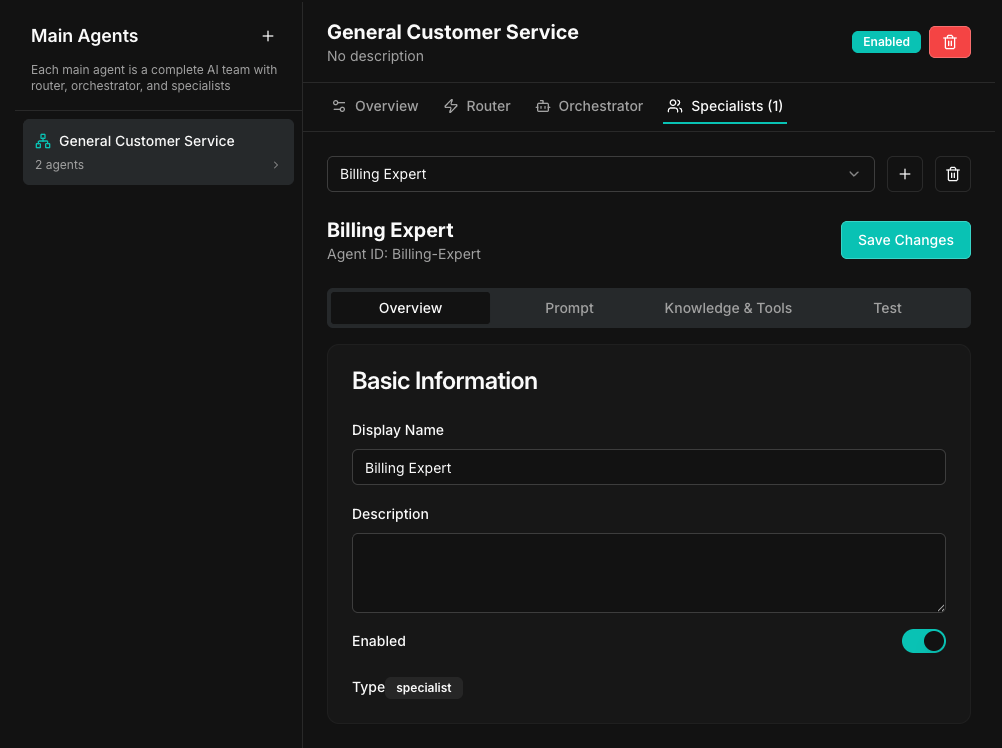This screenshot has width=1002, height=748.
Task: Click into the Description text area
Action: tap(649, 573)
